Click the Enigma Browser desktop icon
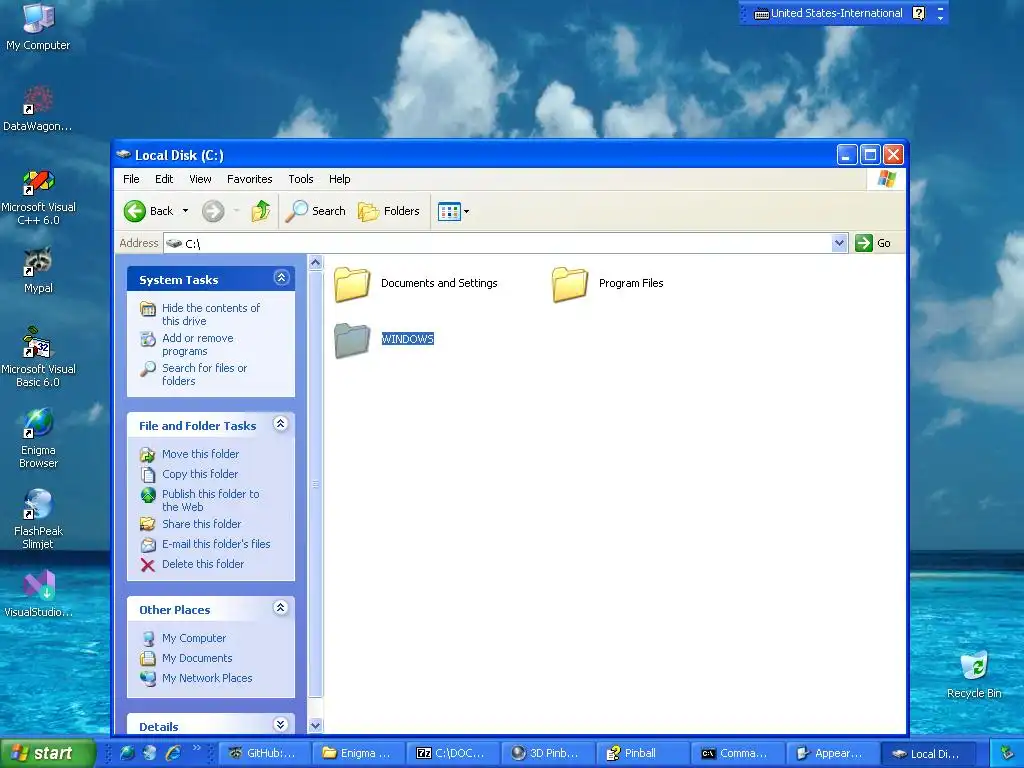 pos(38,439)
